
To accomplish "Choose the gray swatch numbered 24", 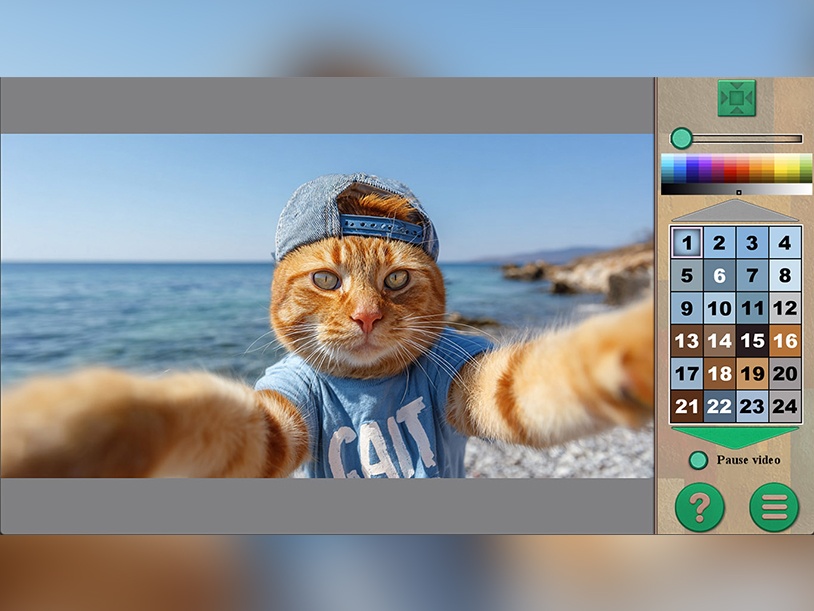I will click(785, 406).
